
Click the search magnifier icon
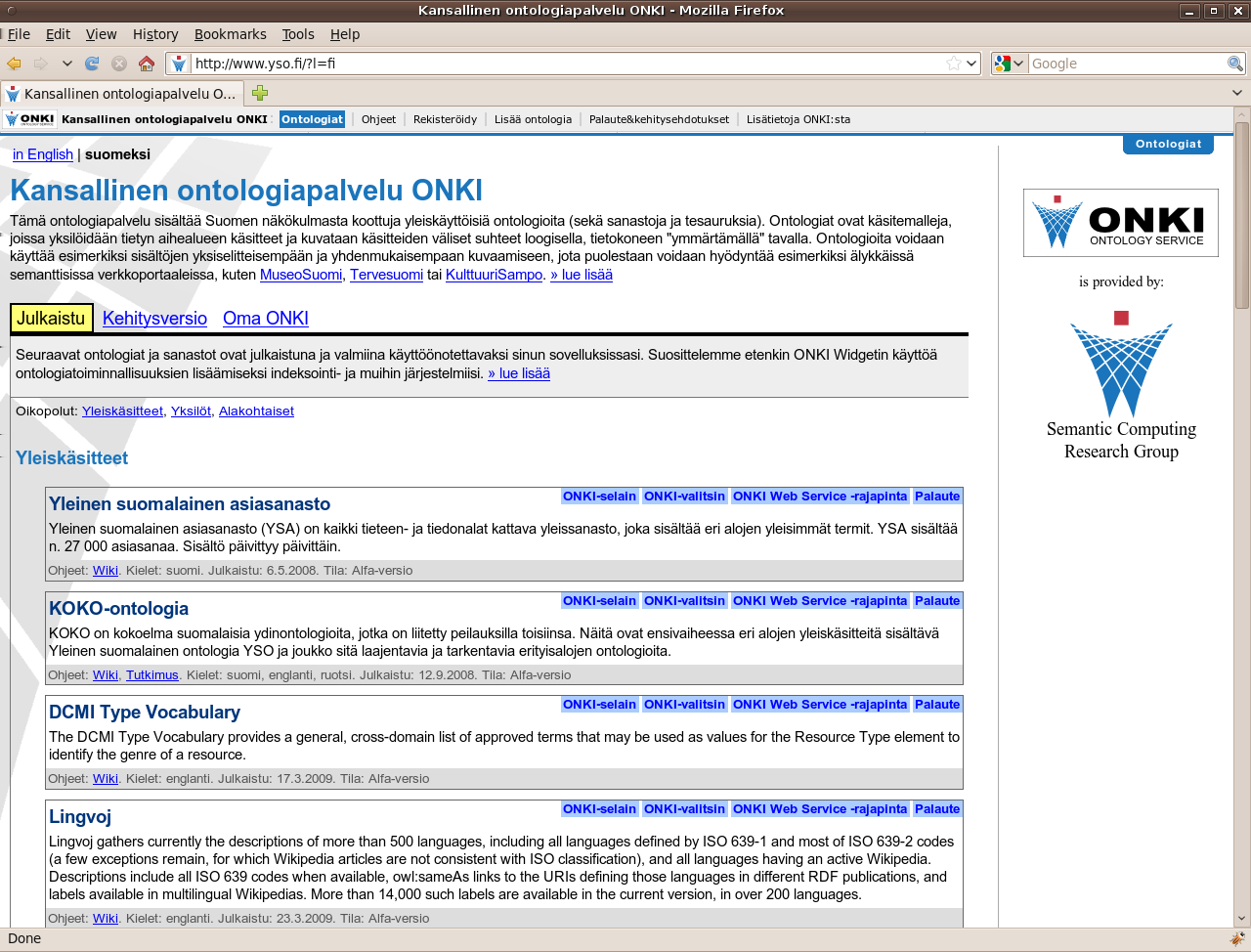tap(1235, 64)
